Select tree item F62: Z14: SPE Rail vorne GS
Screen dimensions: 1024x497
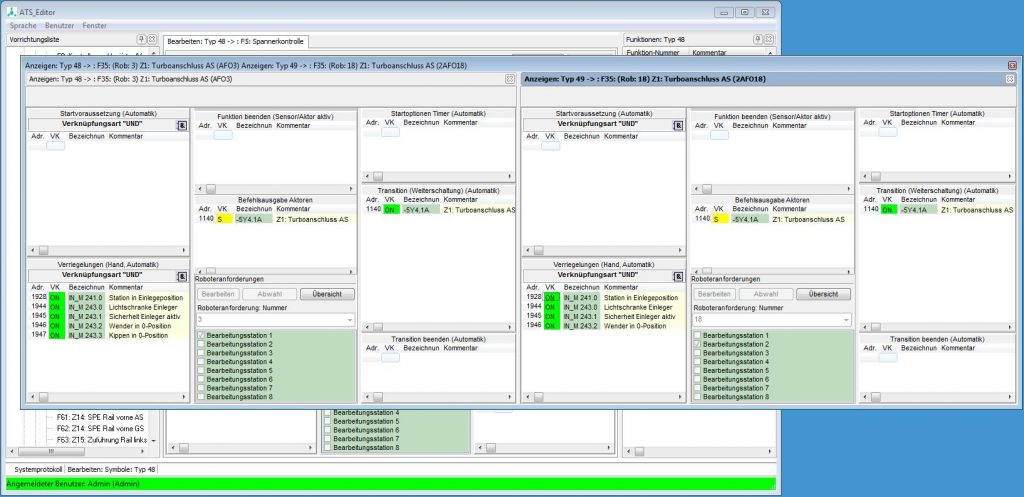point(100,428)
